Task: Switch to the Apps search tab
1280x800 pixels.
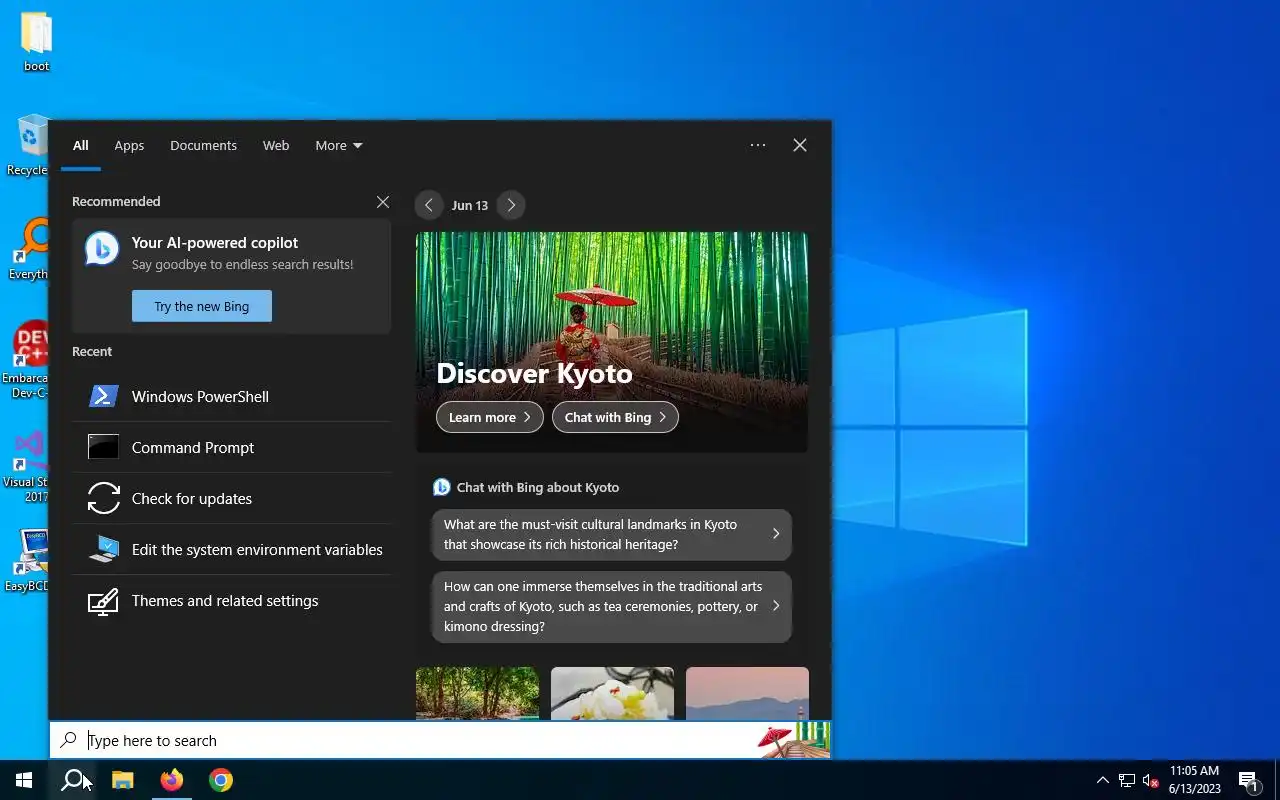Action: pyautogui.click(x=129, y=145)
